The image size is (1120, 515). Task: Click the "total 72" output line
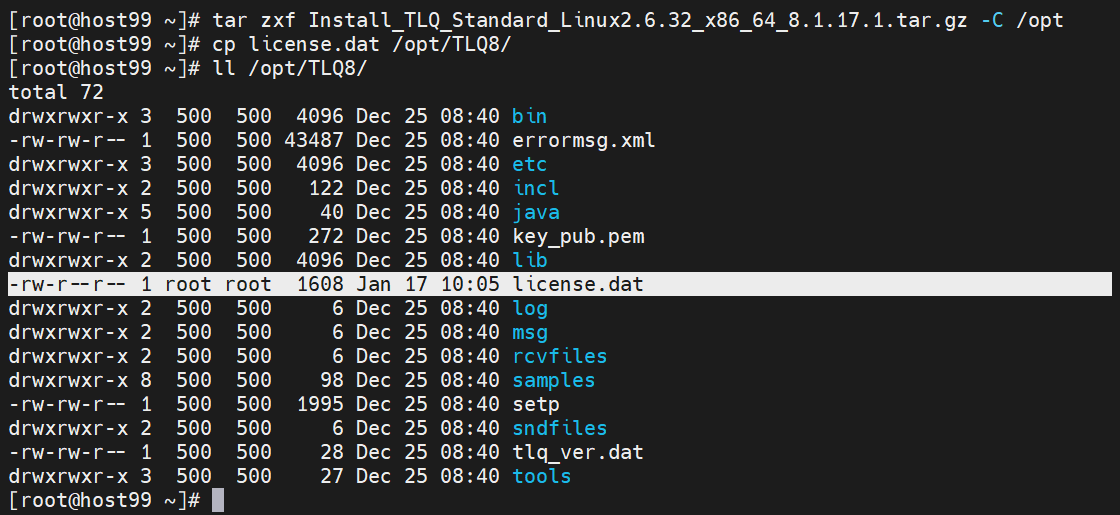click(x=56, y=92)
